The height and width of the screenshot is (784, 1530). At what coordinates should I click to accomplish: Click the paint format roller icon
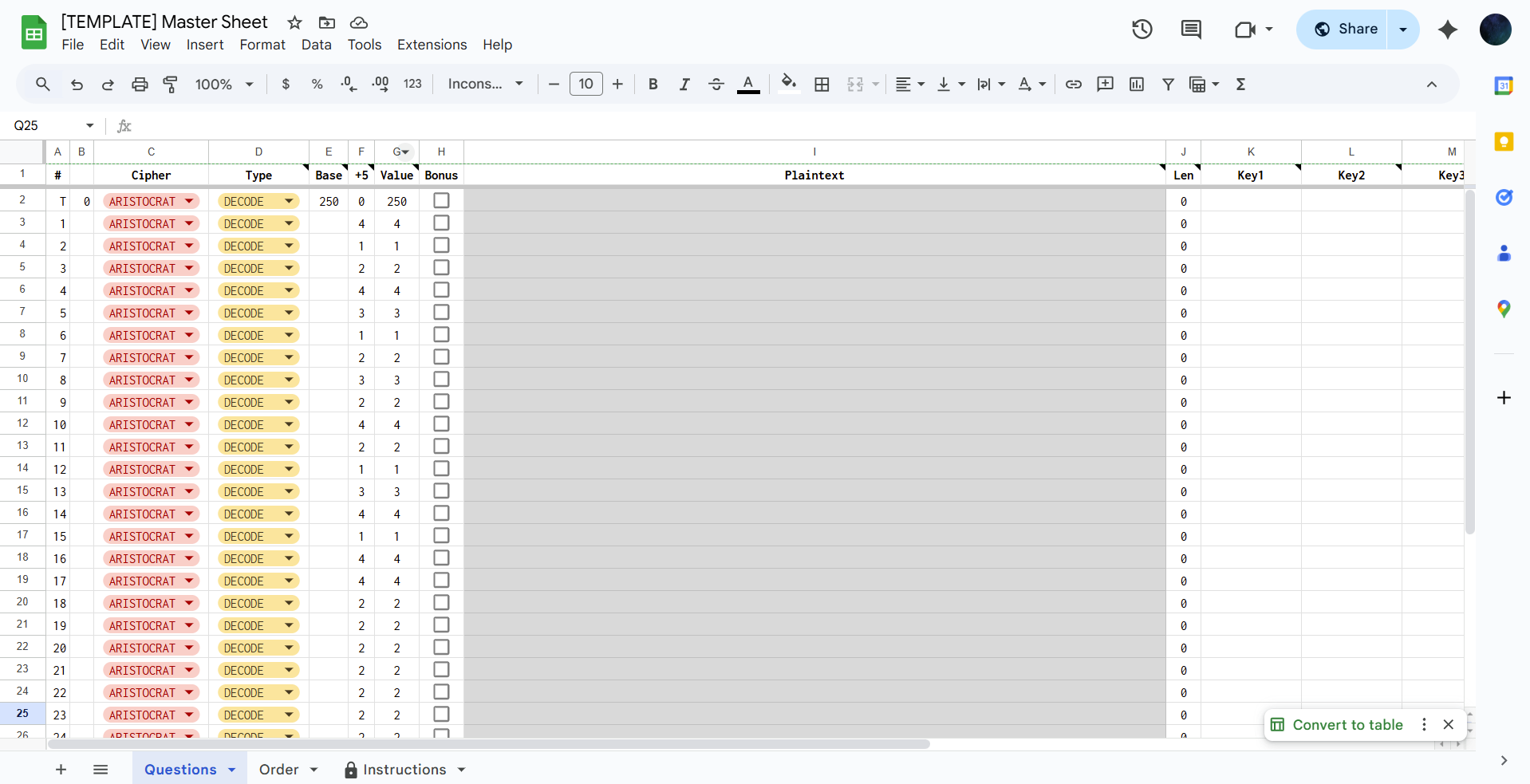pos(170,84)
